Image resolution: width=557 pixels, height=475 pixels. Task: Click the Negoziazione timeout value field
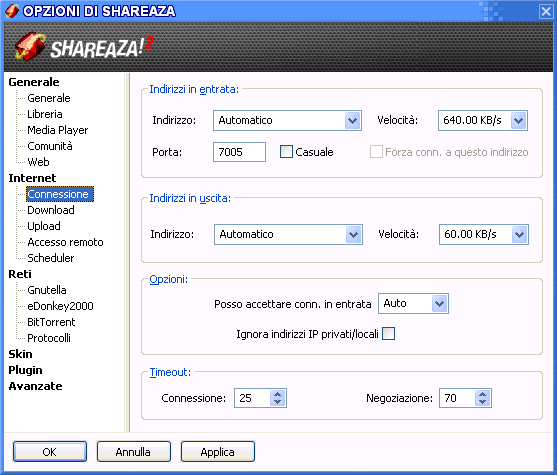click(x=457, y=398)
